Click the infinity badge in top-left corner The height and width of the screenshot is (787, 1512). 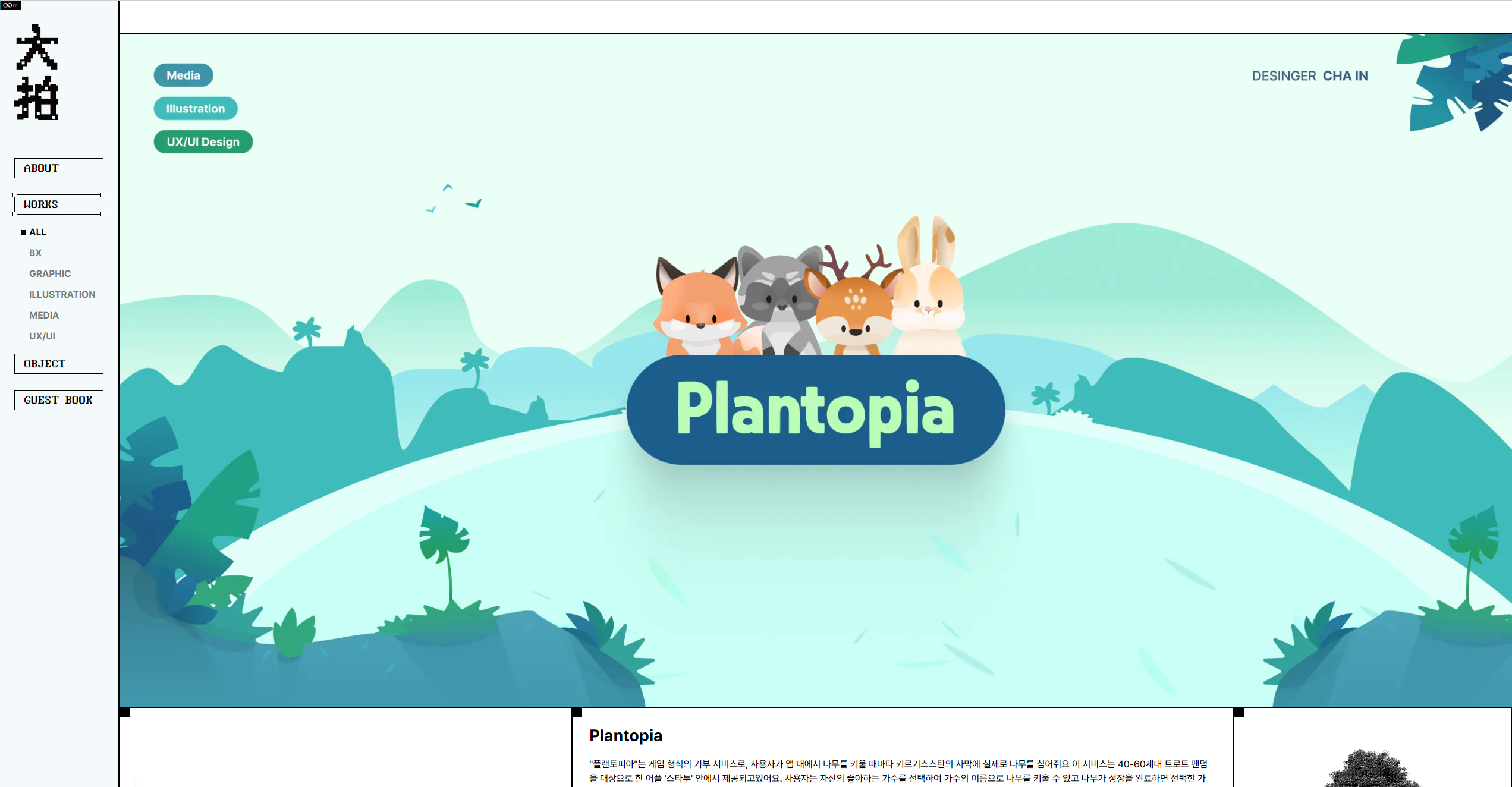tap(10, 5)
